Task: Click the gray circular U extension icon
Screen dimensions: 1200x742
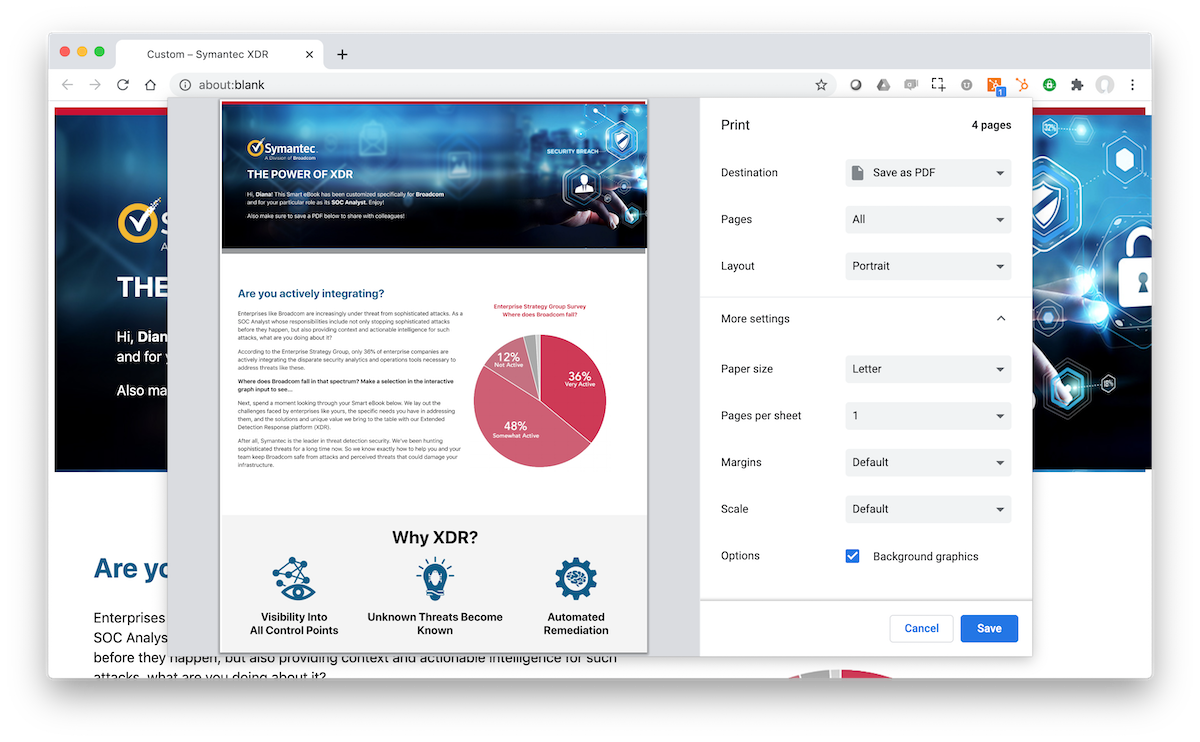Action: point(967,85)
